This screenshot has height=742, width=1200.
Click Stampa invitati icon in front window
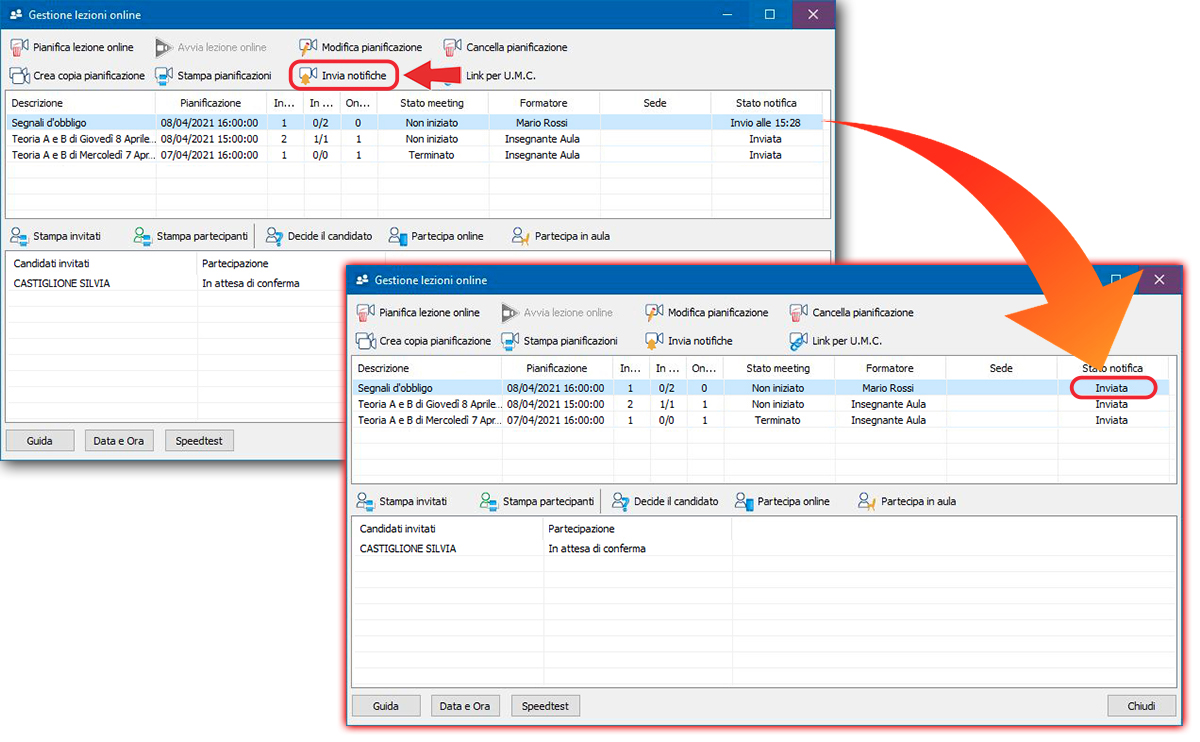coord(364,501)
